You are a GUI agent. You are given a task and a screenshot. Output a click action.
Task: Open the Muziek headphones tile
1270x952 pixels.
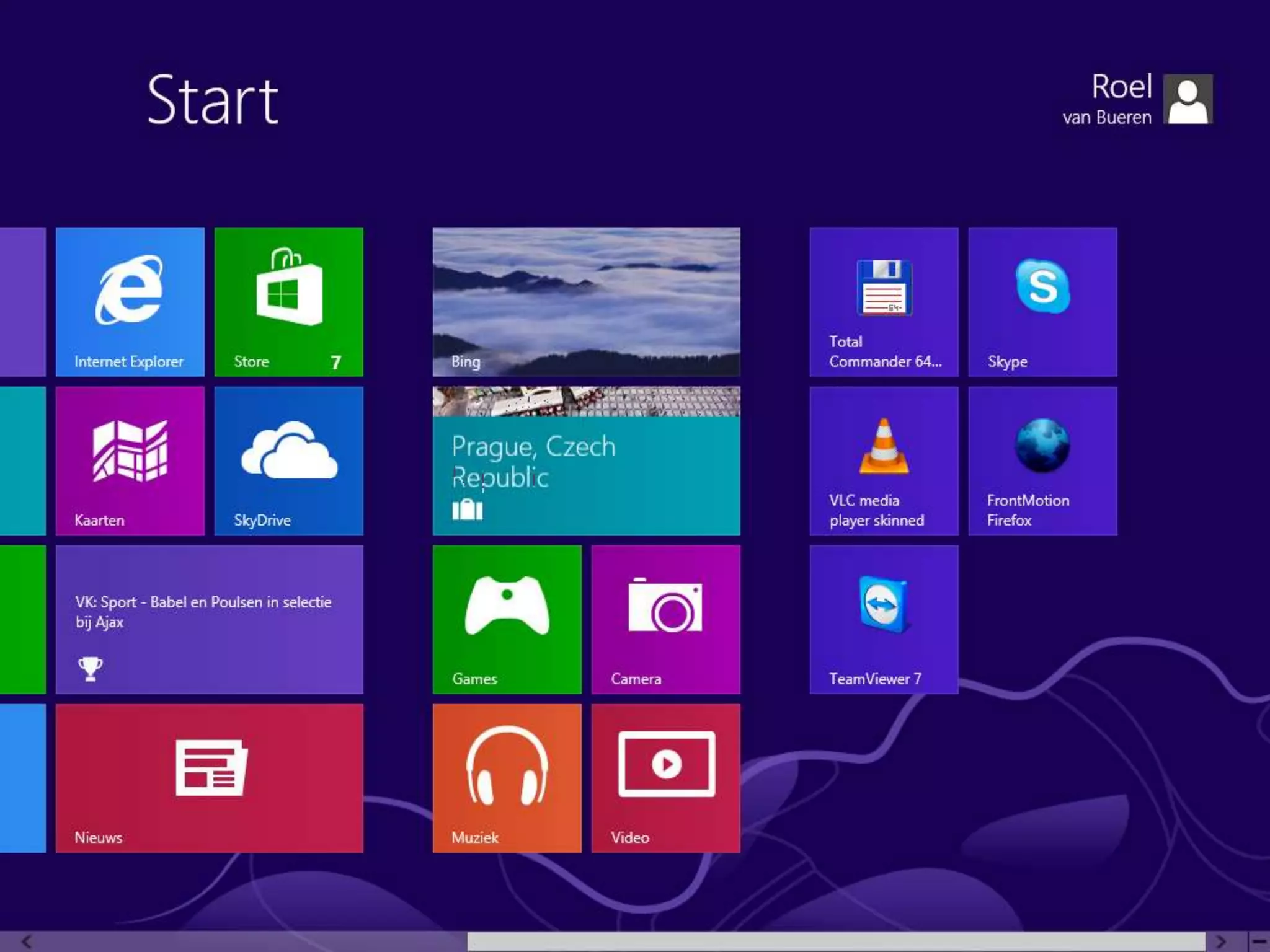coord(507,778)
